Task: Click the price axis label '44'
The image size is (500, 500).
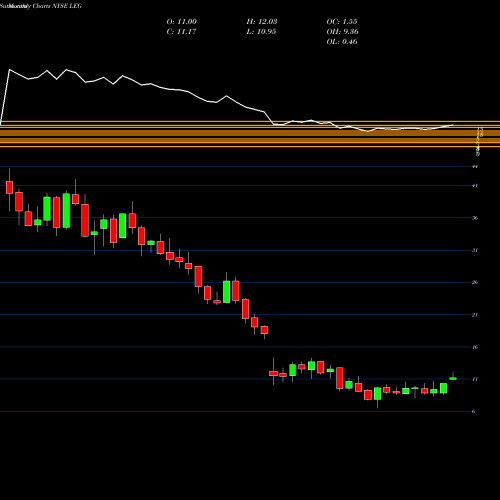Action: 475,166
